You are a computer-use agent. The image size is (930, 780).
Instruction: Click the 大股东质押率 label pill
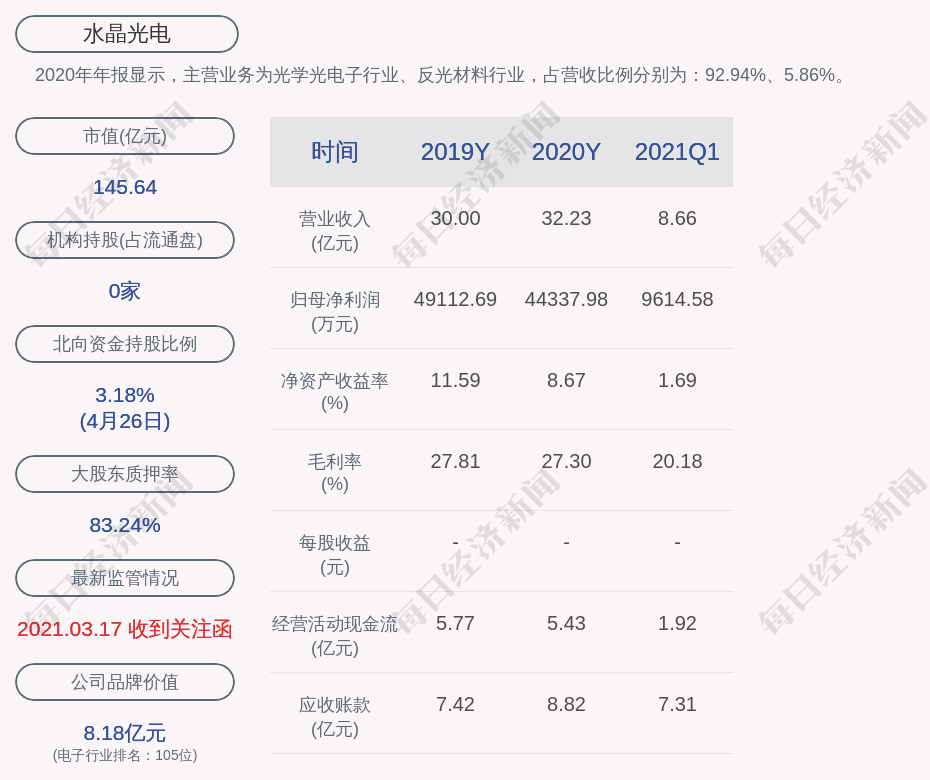(x=125, y=473)
